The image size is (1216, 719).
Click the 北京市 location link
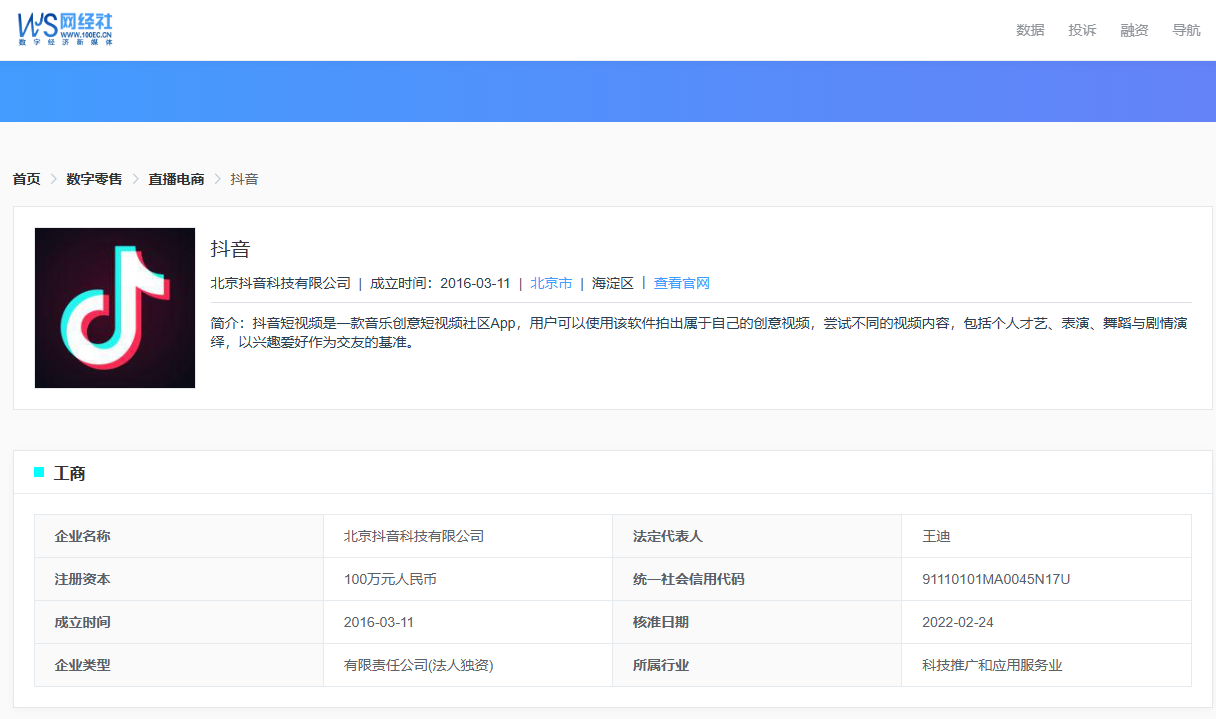551,283
